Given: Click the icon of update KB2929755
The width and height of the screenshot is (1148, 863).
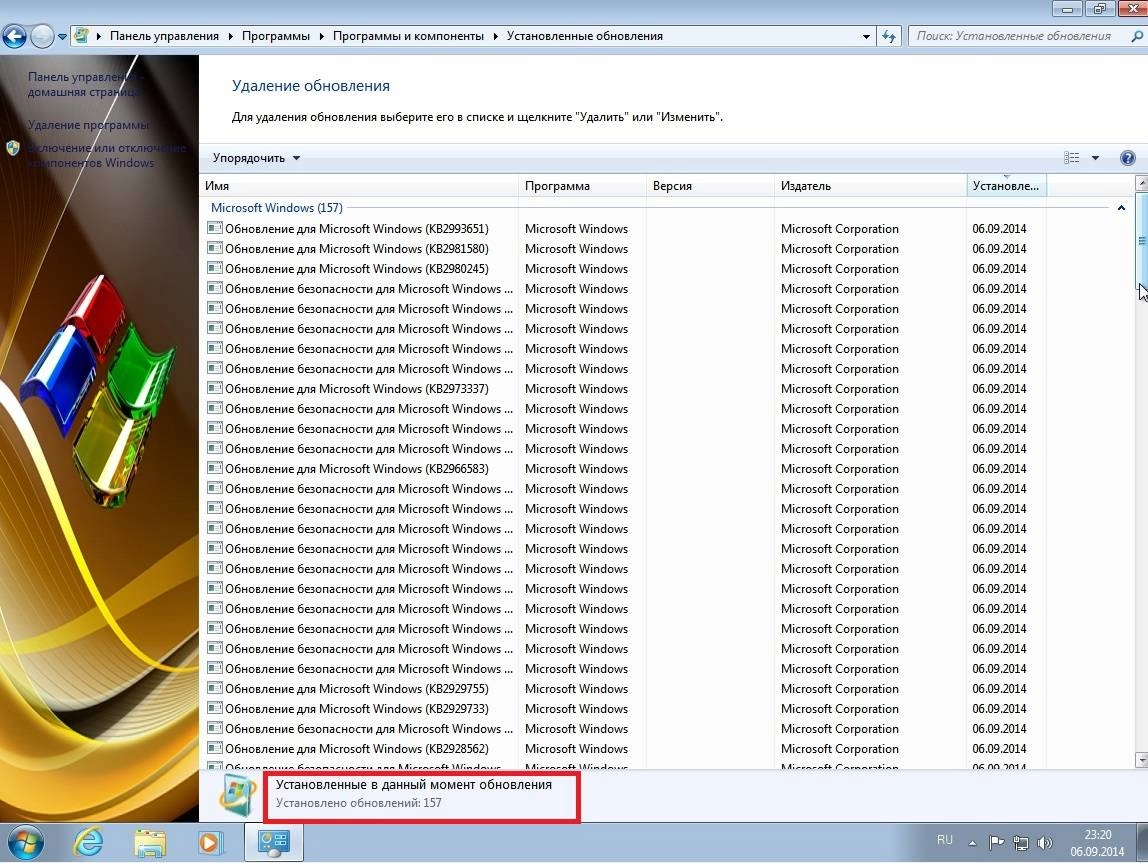Looking at the screenshot, I should pos(215,688).
